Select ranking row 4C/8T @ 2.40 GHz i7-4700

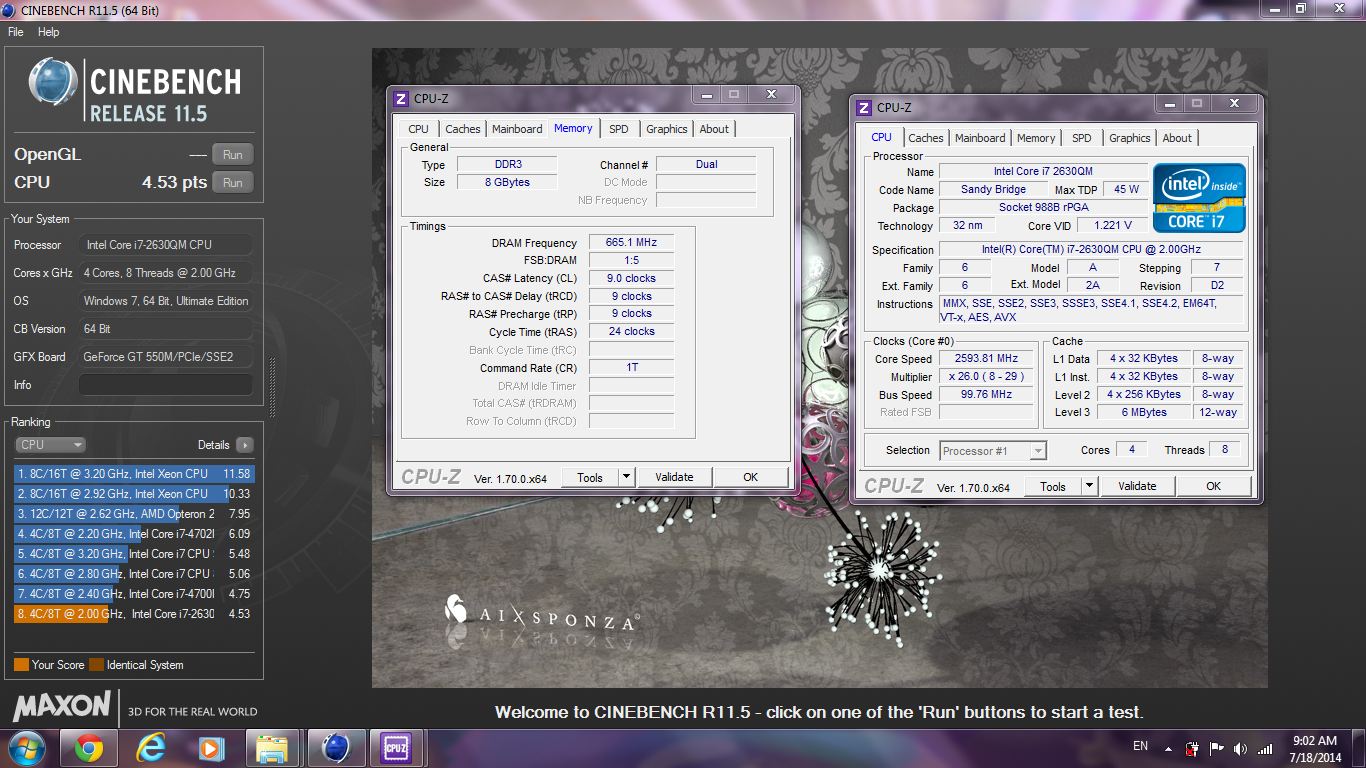(x=134, y=594)
